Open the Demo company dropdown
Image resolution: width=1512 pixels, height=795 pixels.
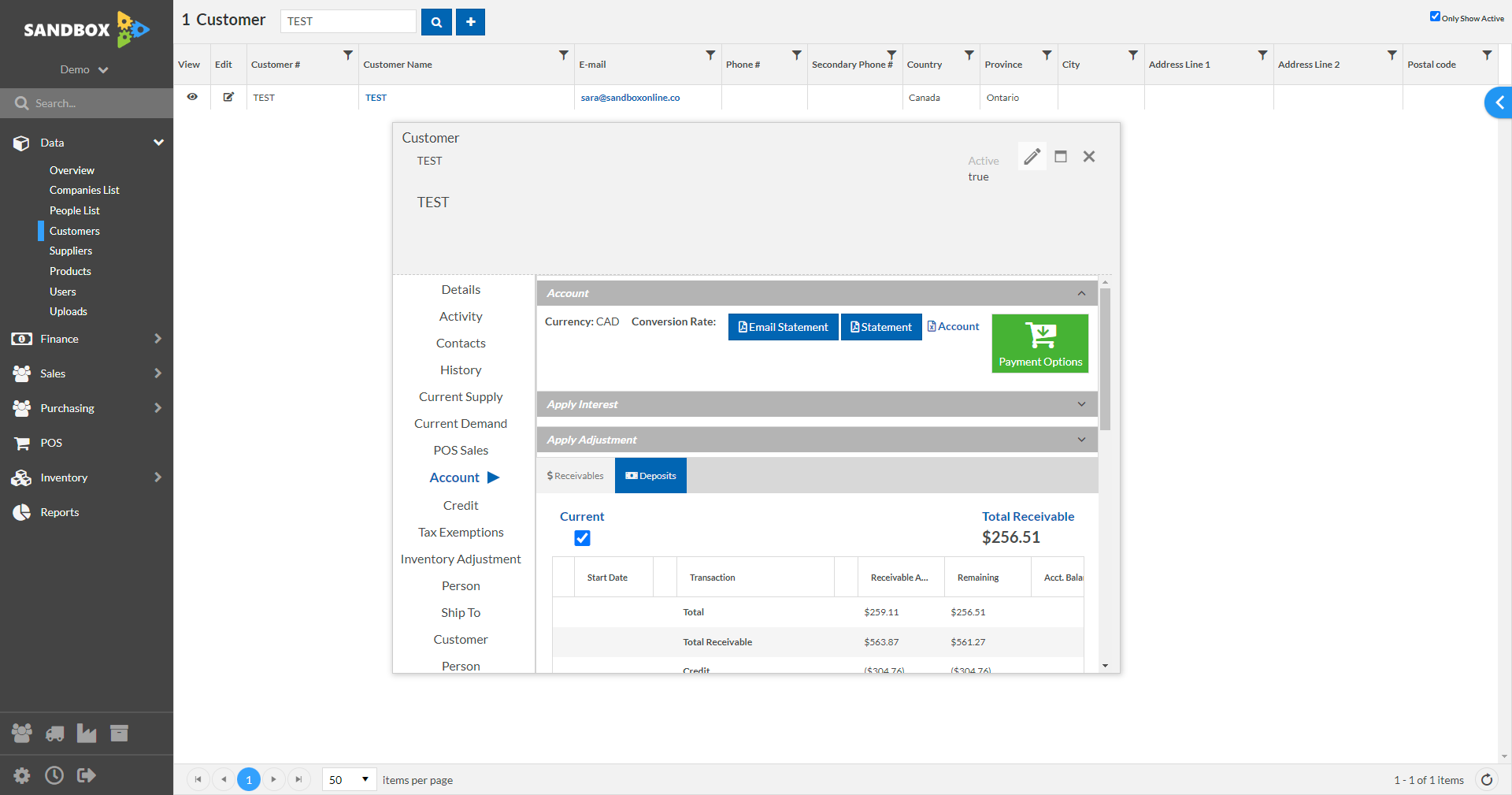coord(84,69)
